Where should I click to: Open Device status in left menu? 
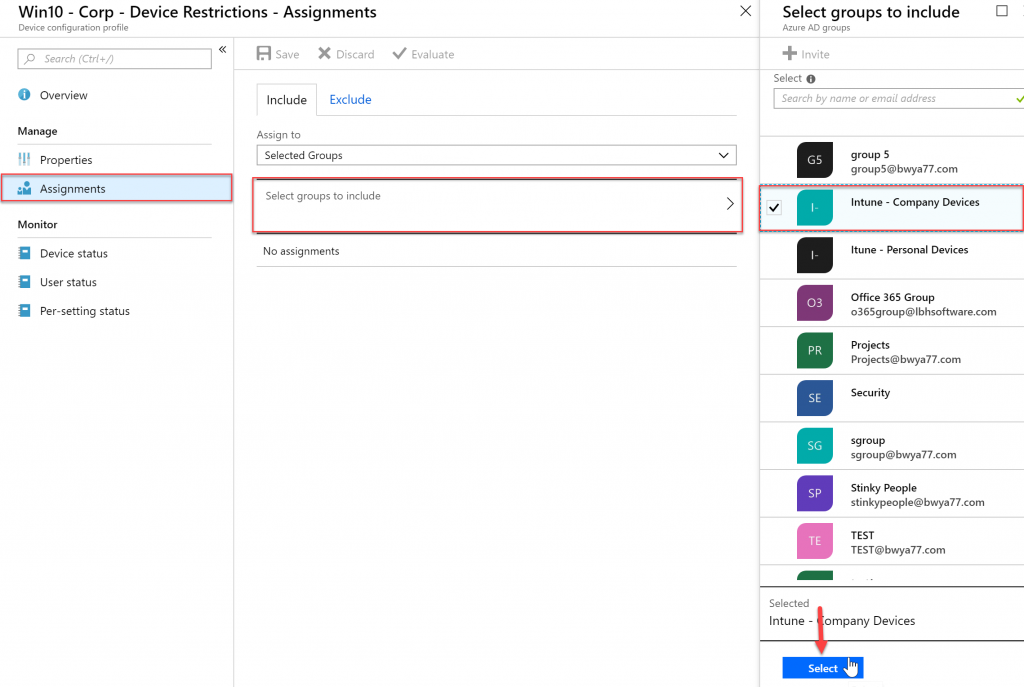(x=74, y=253)
